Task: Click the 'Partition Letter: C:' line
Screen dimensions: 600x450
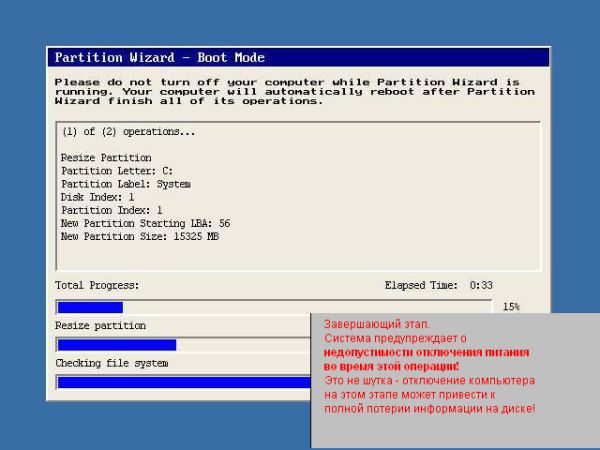Action: [117, 171]
